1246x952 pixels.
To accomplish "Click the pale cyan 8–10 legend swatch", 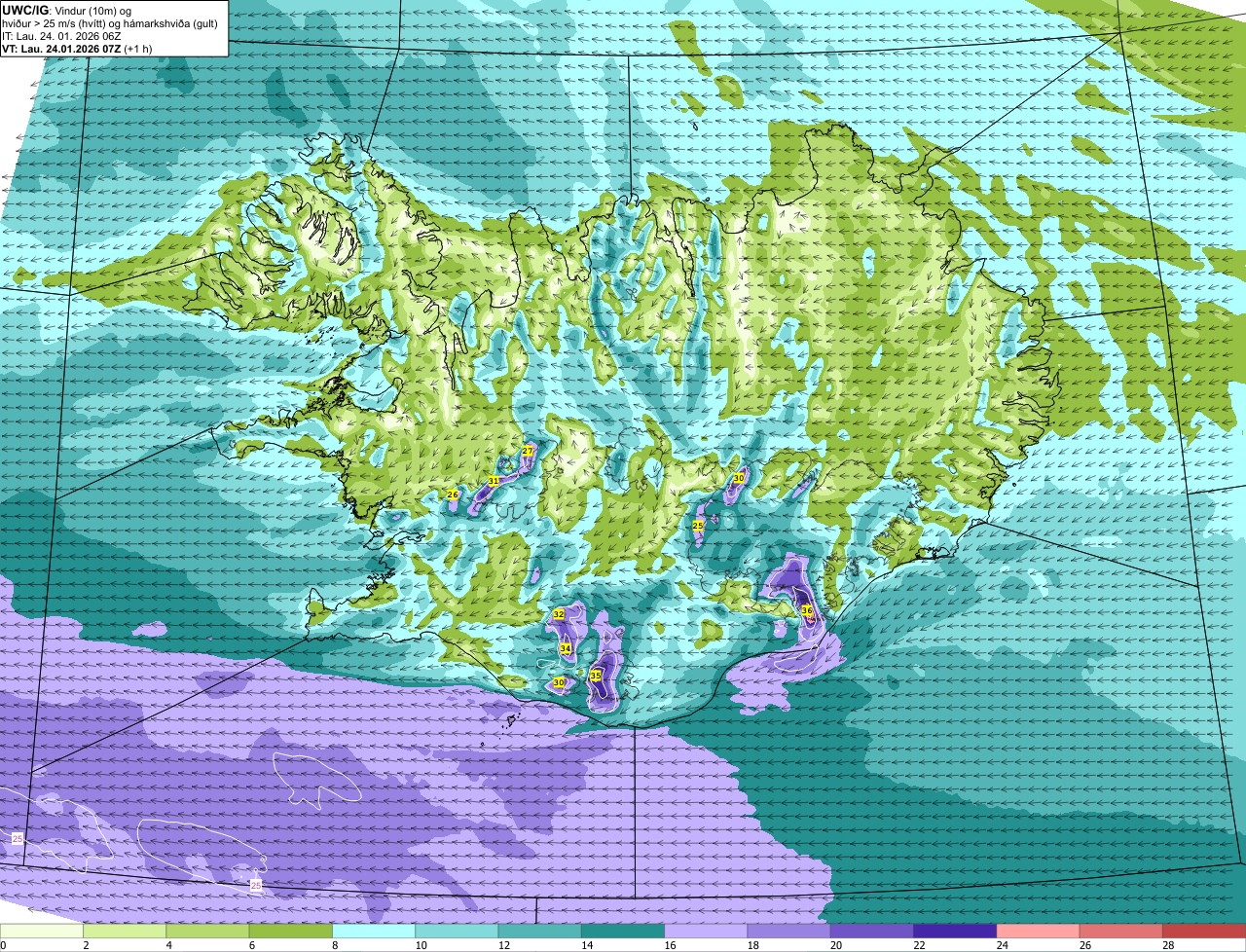I will [374, 932].
